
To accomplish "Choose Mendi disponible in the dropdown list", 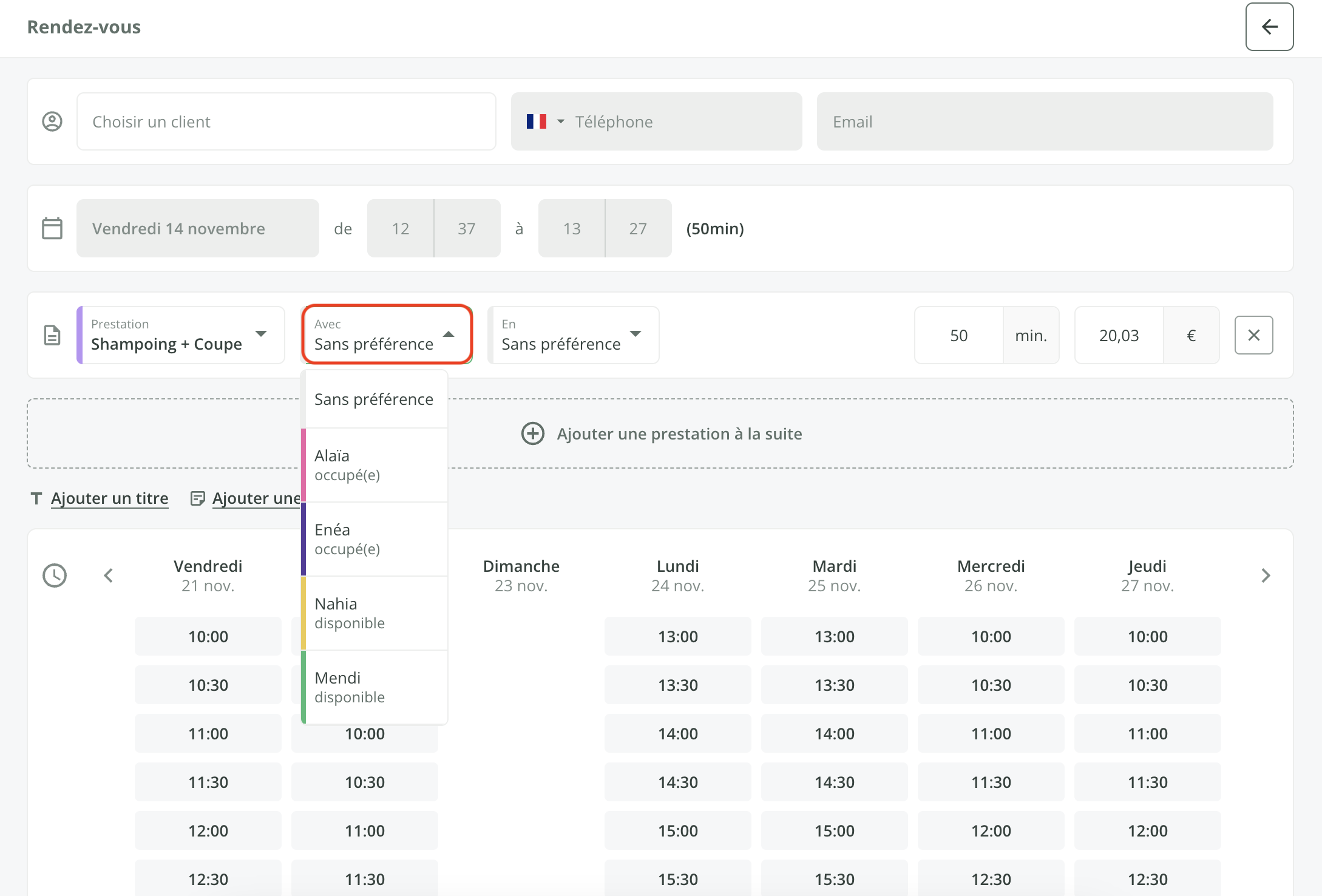I will tap(375, 687).
